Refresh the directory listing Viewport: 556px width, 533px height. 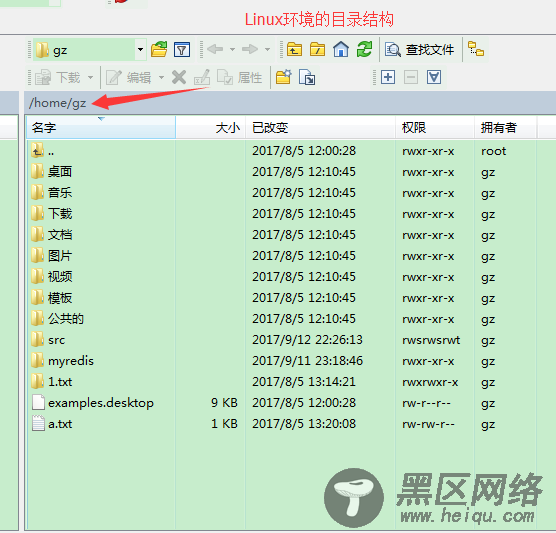(x=365, y=49)
